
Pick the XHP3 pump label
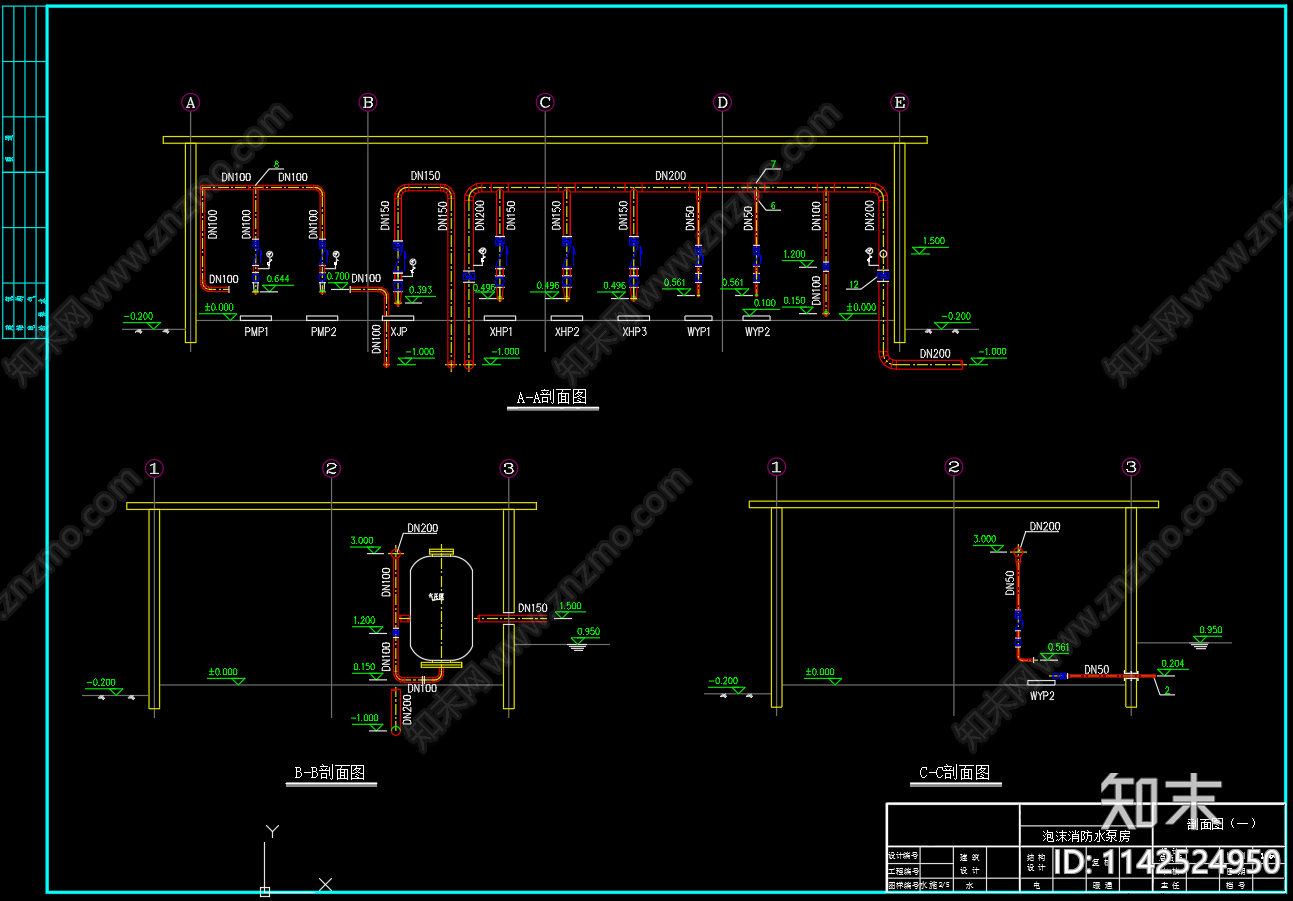pos(634,332)
